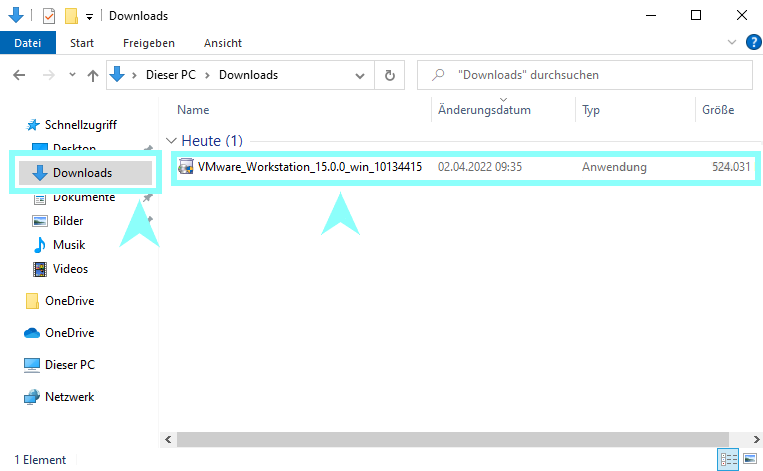Select Videos in the navigation pane

tap(70, 269)
